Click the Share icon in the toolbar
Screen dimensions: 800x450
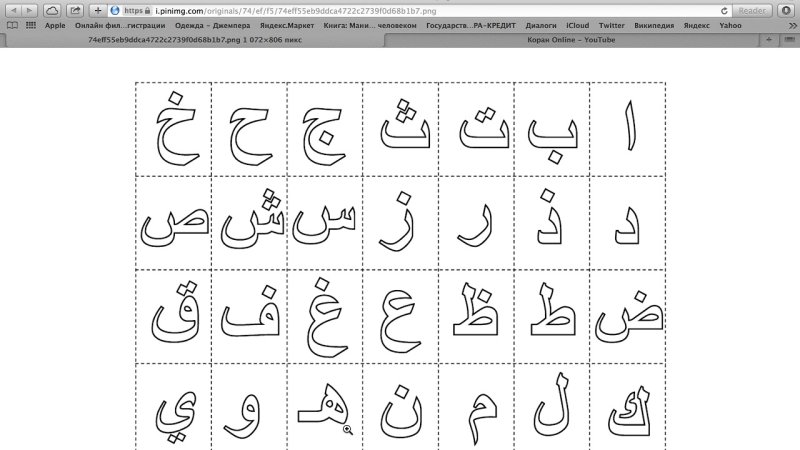pos(75,10)
